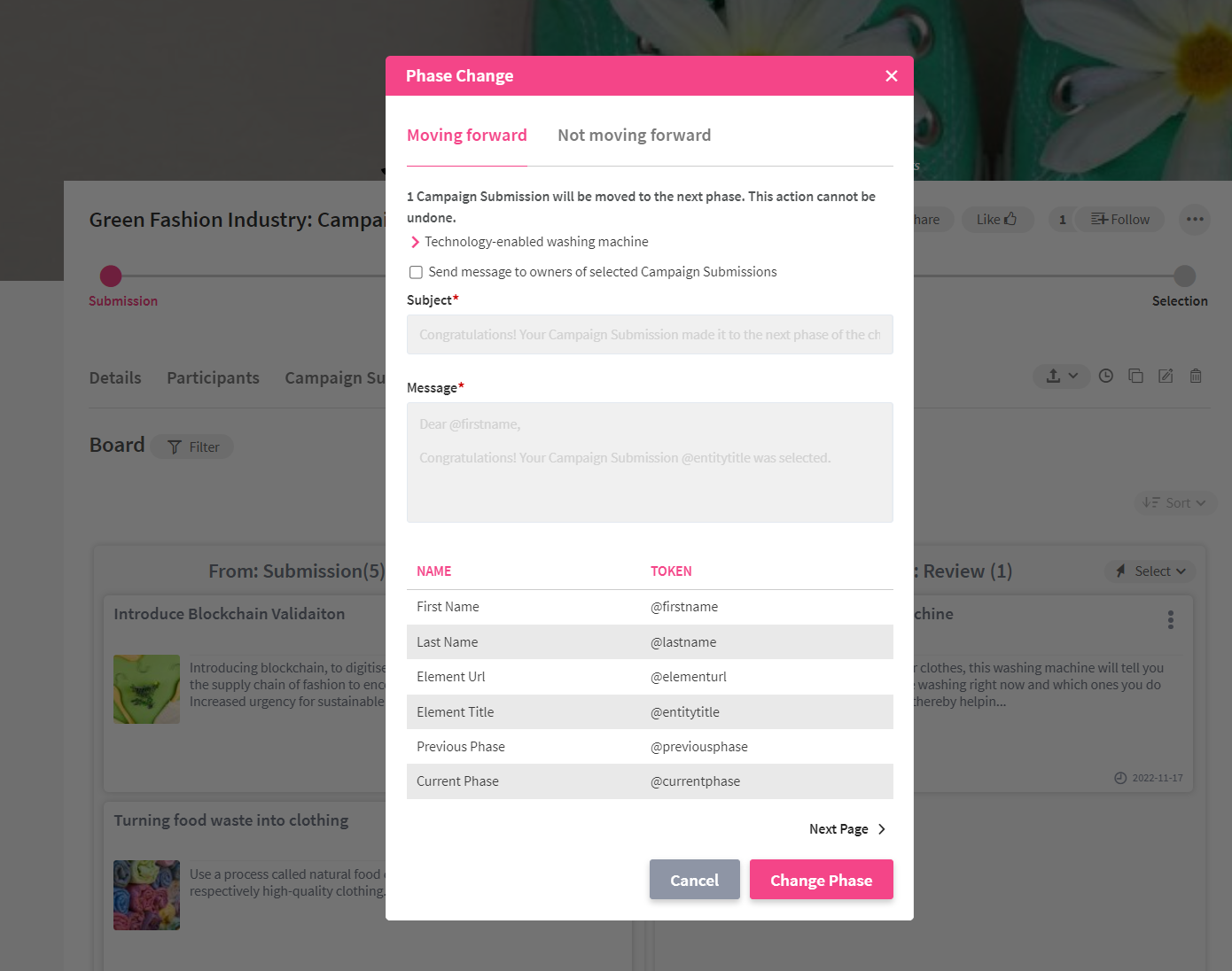Select the Moving forward tab
Screen dimensions: 1232x971
click(x=466, y=136)
